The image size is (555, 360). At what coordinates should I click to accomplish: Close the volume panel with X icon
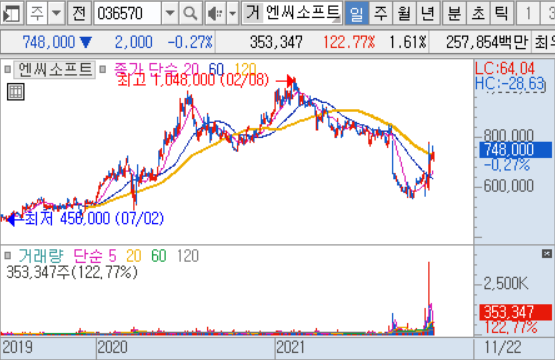(x=547, y=253)
